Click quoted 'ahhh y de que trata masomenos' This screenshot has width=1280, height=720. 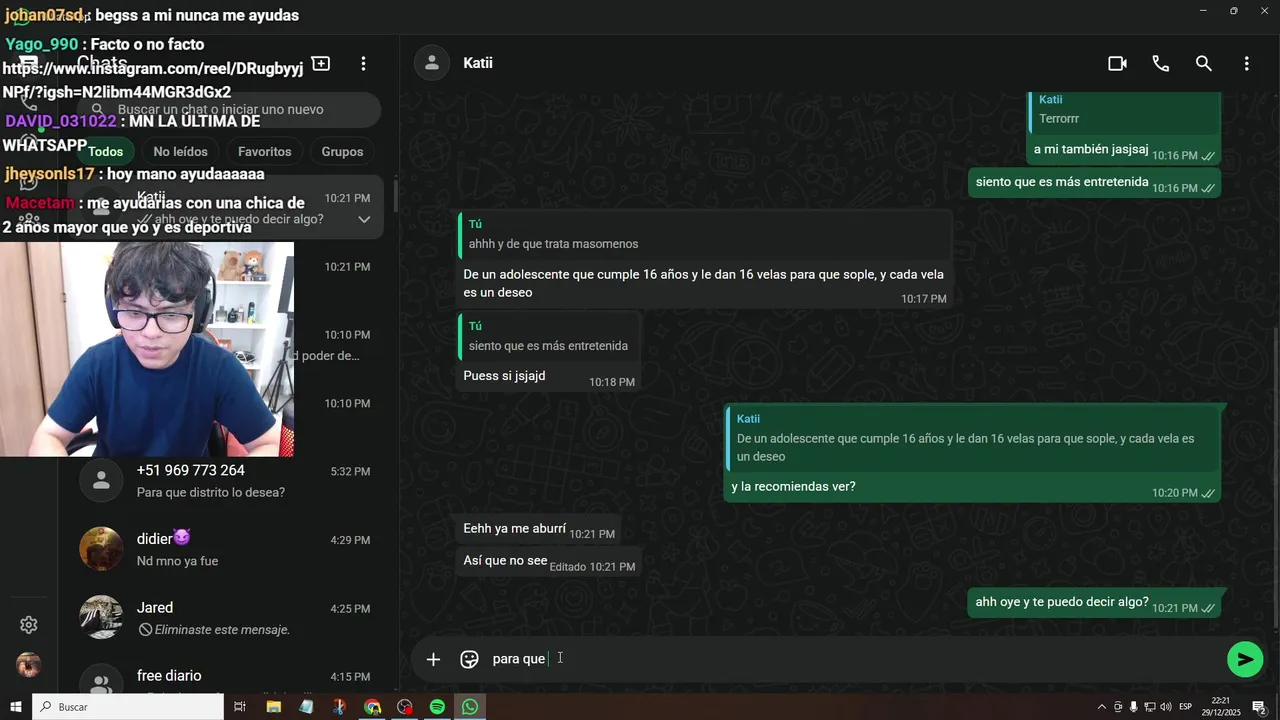703,234
